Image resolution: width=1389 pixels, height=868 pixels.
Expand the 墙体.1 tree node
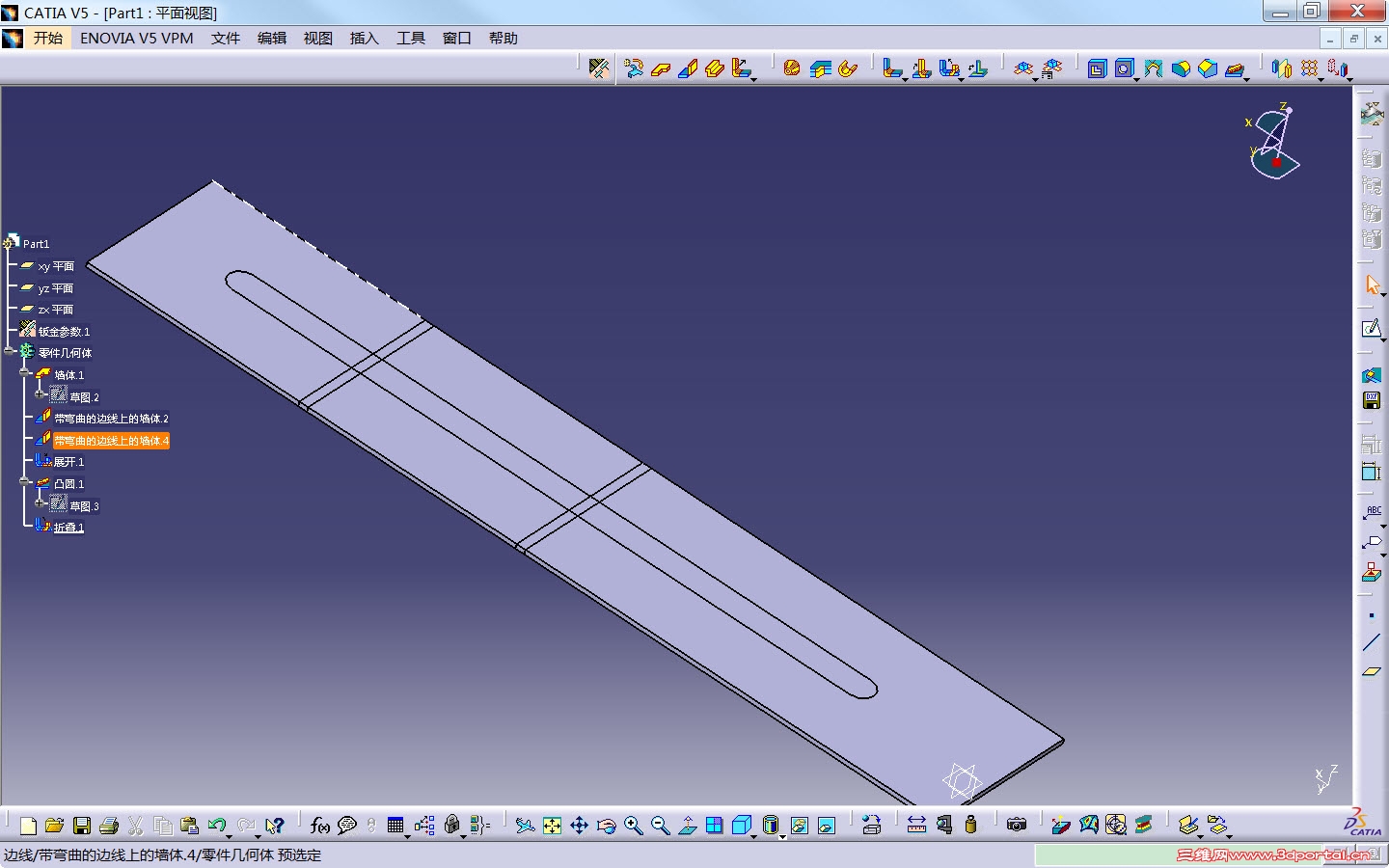click(25, 373)
